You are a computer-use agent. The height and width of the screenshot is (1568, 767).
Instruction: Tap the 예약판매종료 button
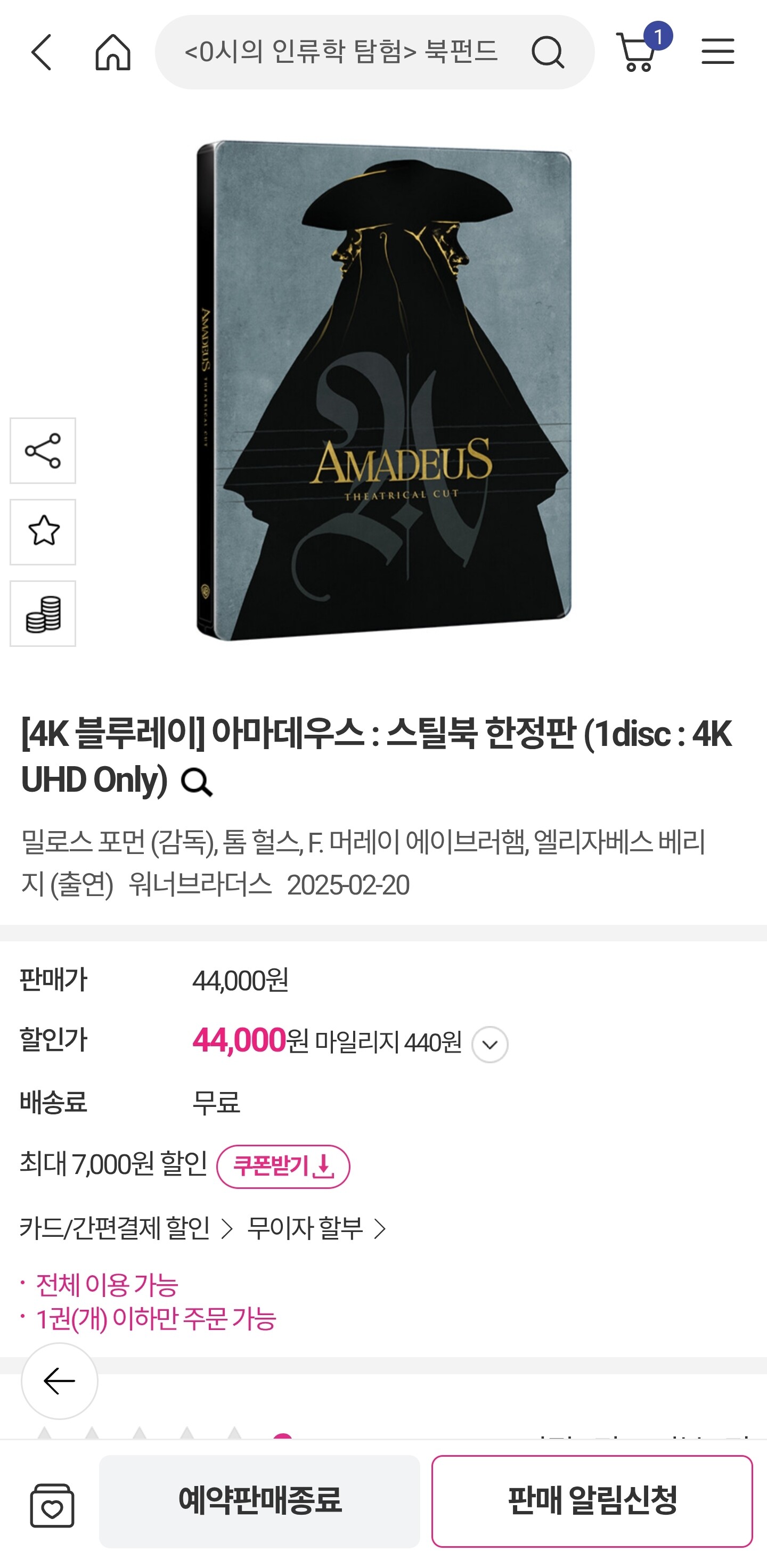259,1501
